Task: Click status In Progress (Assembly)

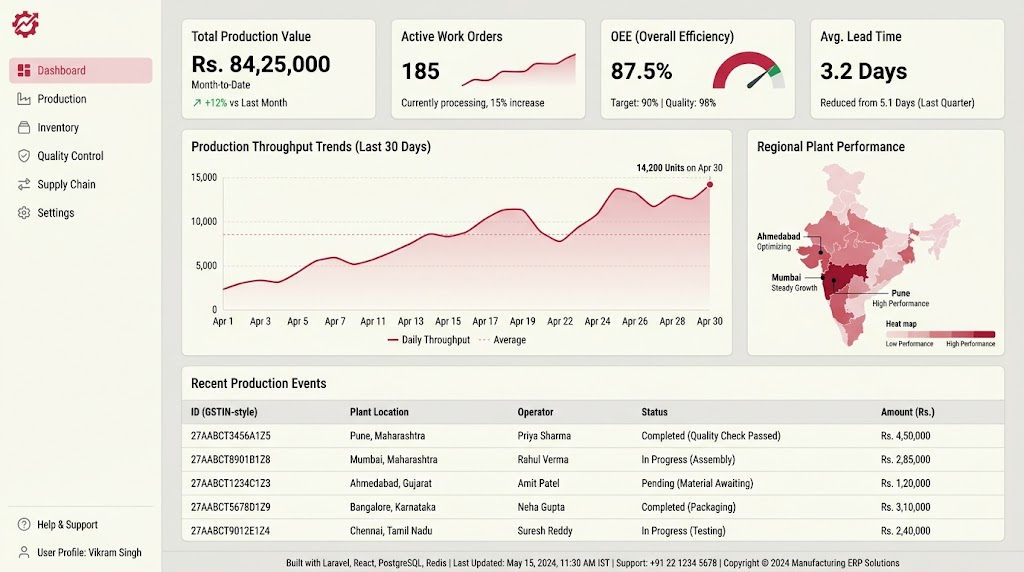Action: coord(688,460)
